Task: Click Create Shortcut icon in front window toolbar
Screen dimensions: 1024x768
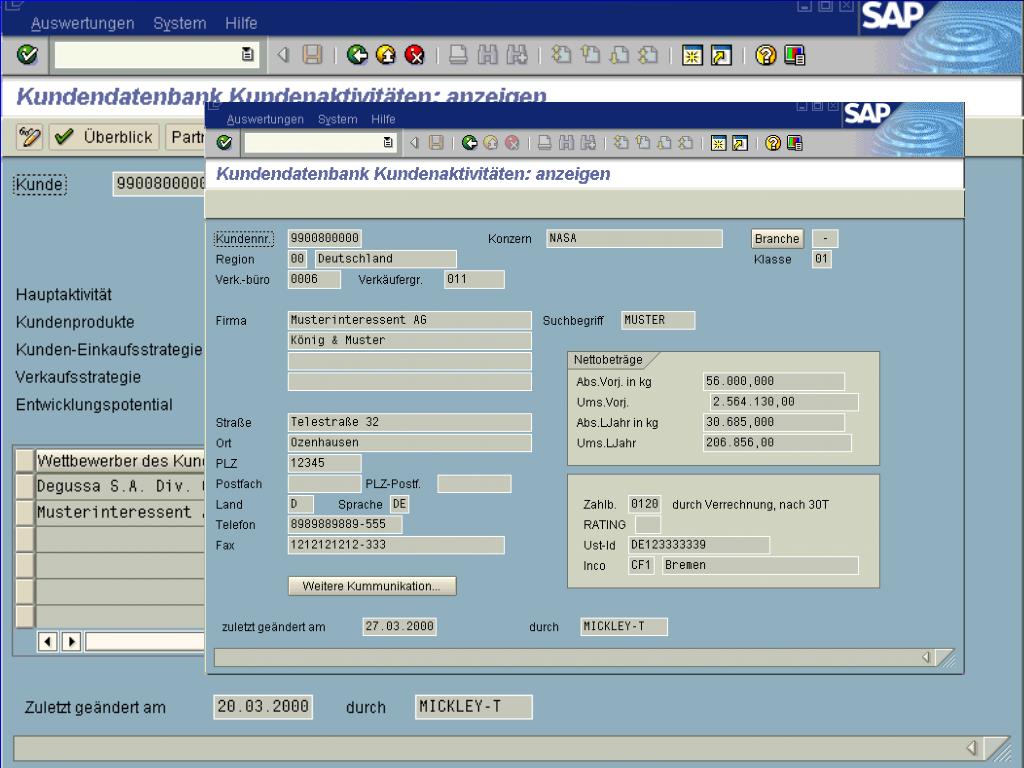Action: coord(740,143)
